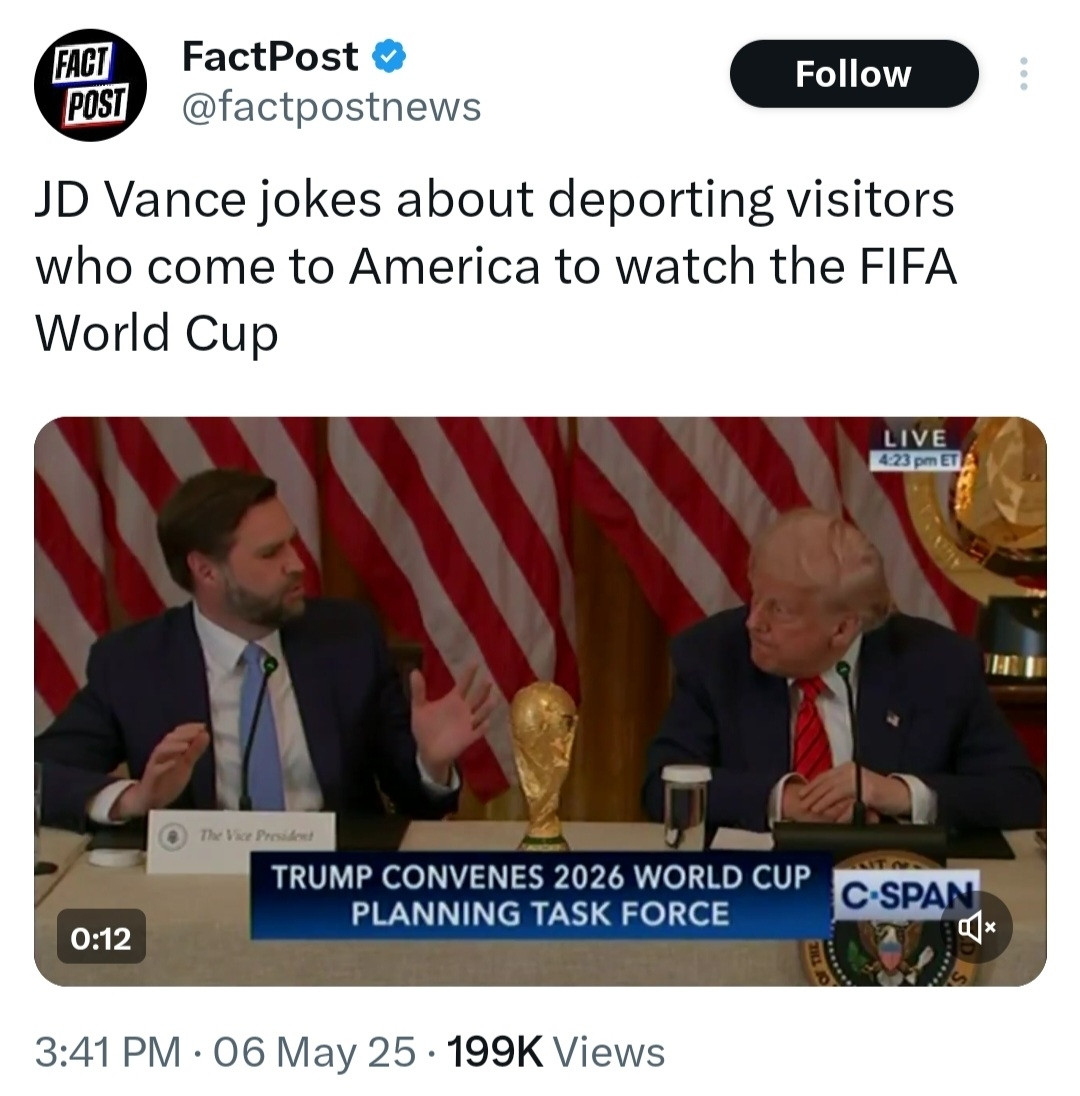The width and height of the screenshot is (1080, 1096).
Task: Open the FactPost profile avatar
Action: (90, 85)
